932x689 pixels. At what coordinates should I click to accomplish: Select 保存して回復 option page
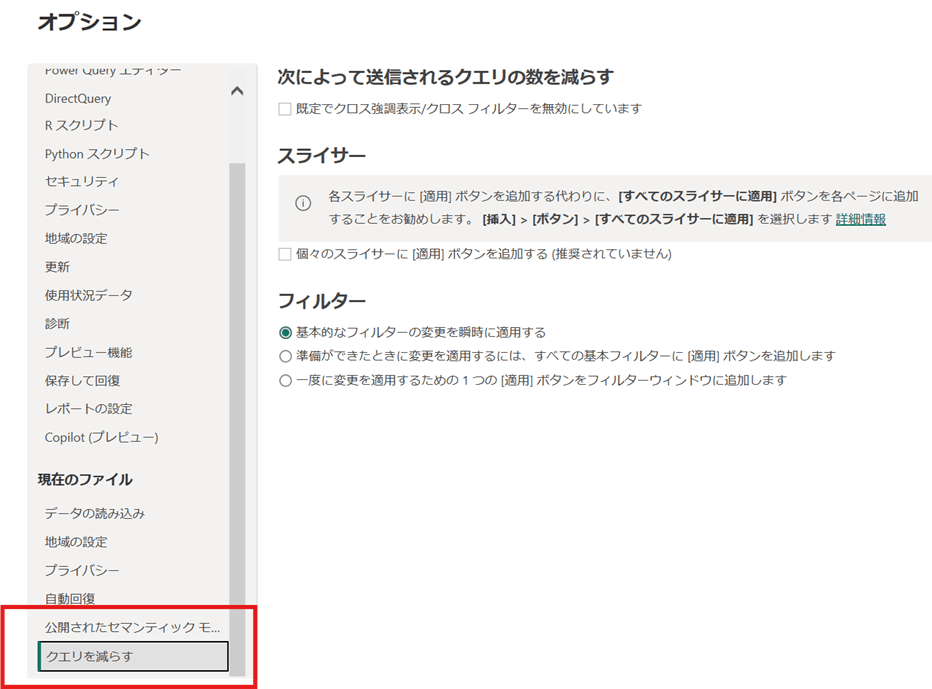(x=82, y=381)
